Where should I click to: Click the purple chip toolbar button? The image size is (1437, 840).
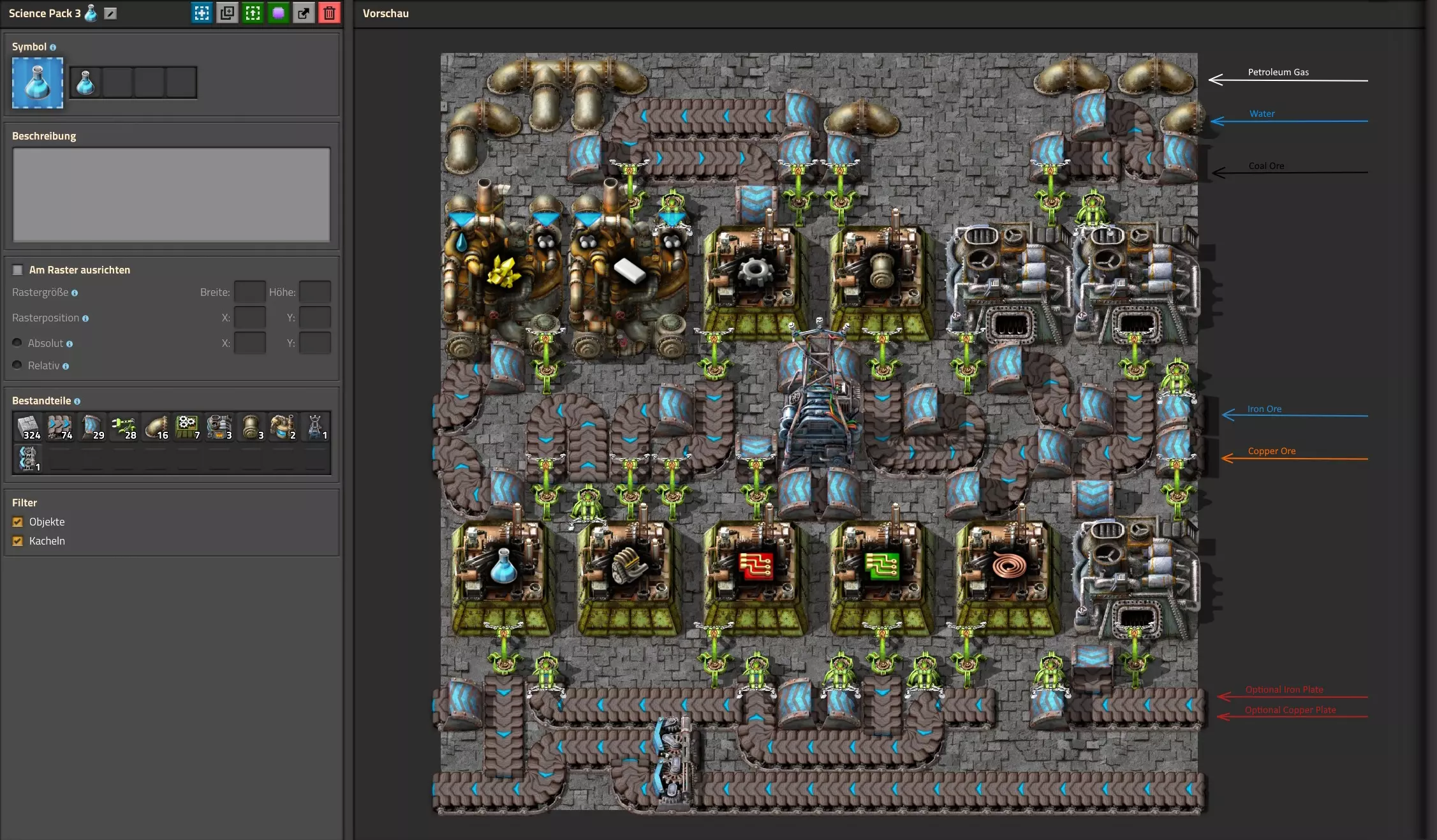278,13
